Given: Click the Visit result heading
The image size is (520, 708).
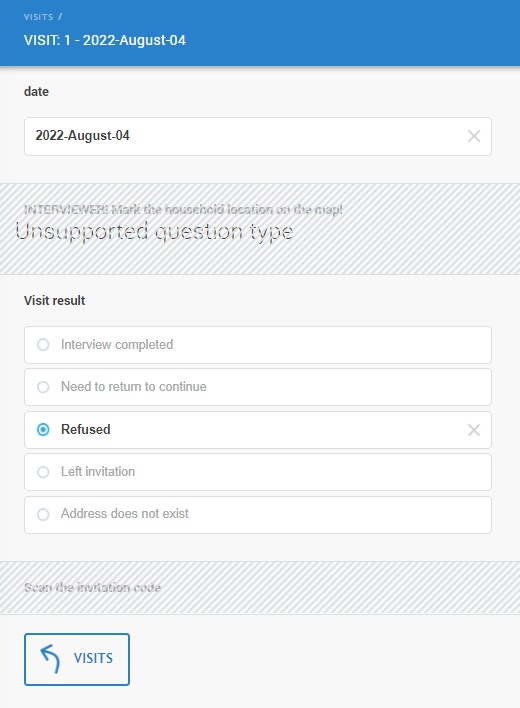Looking at the screenshot, I should click(55, 301).
